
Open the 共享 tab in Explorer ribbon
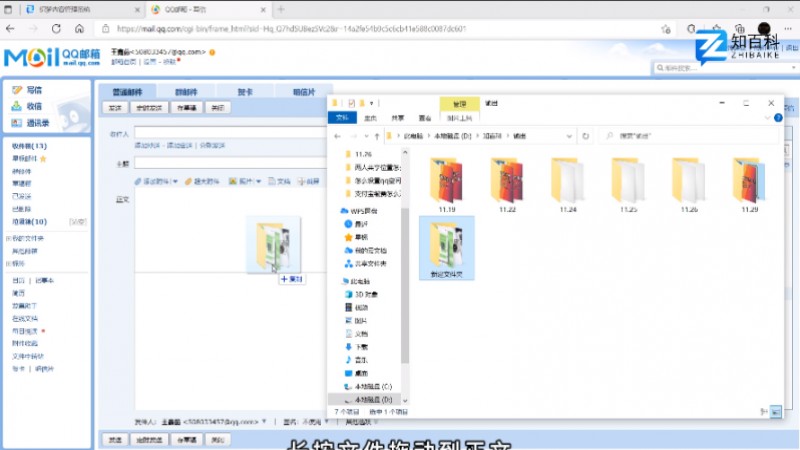[397, 118]
